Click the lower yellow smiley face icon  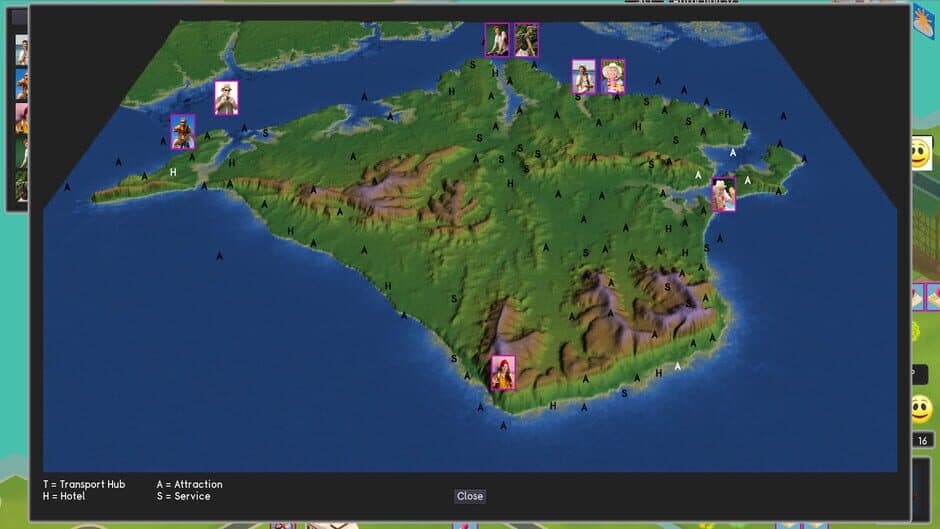tap(921, 410)
